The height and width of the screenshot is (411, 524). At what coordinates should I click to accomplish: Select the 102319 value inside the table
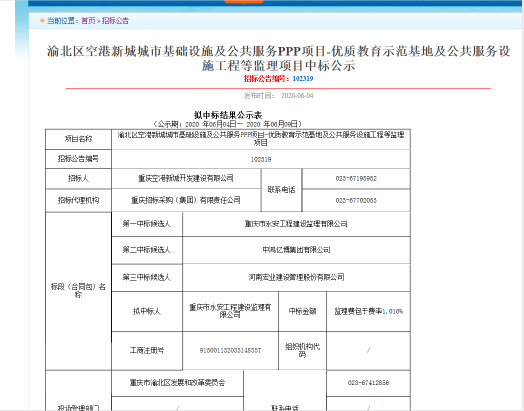tap(261, 159)
